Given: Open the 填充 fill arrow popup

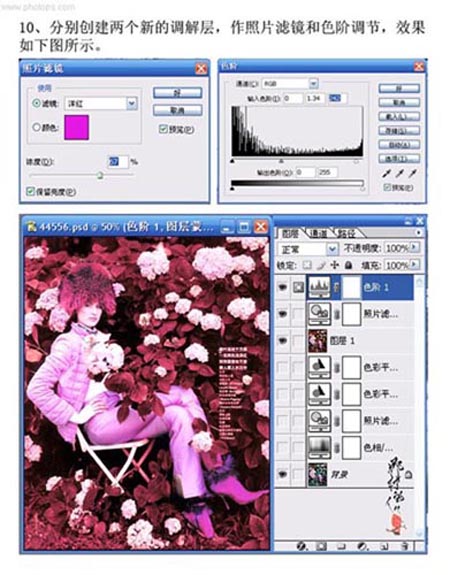Looking at the screenshot, I should pyautogui.click(x=414, y=264).
